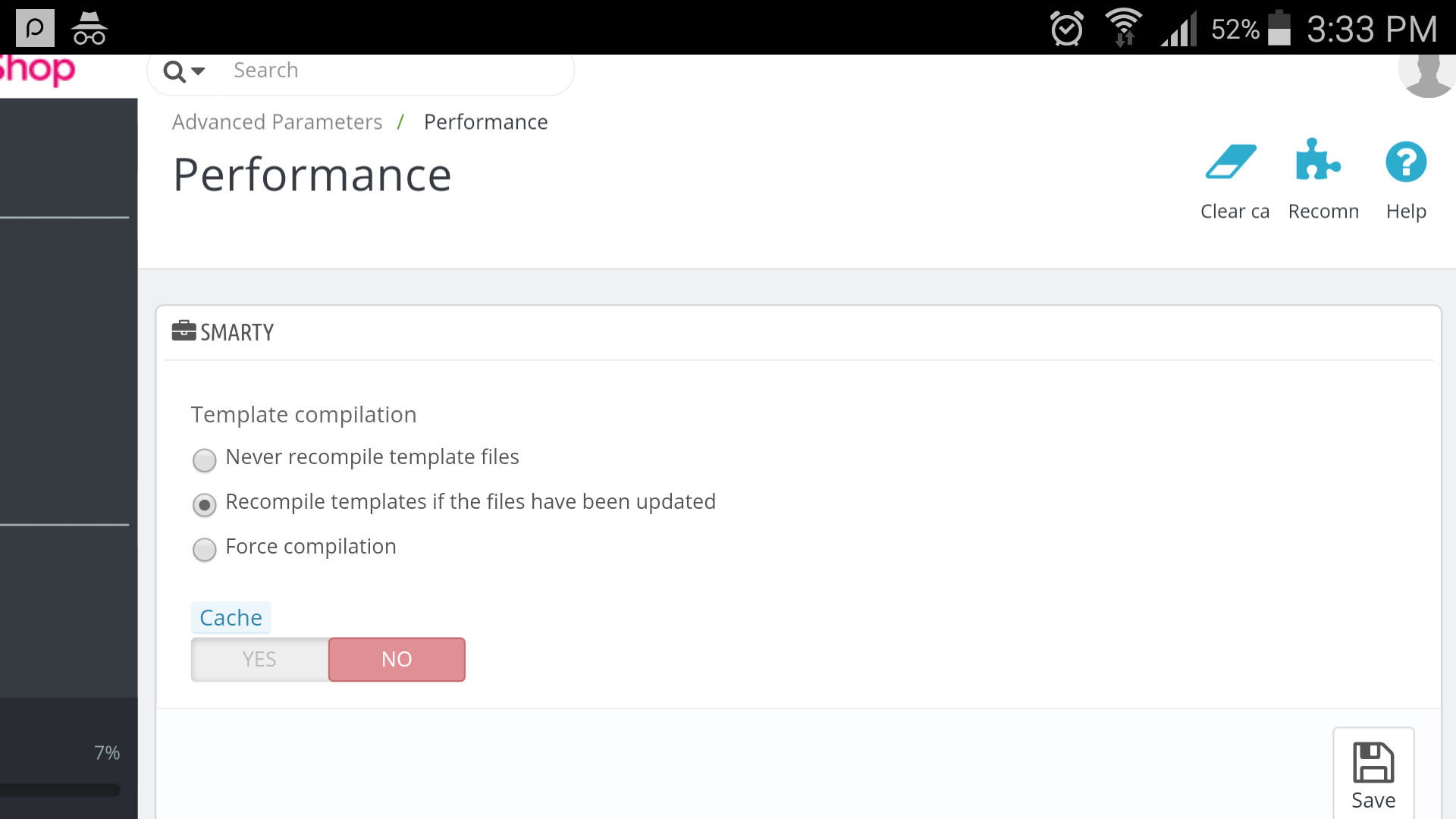Image resolution: width=1456 pixels, height=819 pixels.
Task: Click the search magnifier icon
Action: point(174,71)
